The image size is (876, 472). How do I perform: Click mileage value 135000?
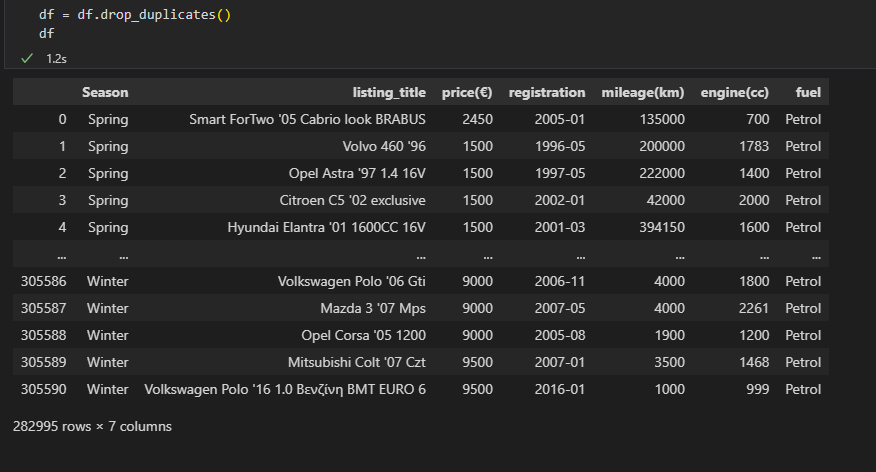pos(662,119)
